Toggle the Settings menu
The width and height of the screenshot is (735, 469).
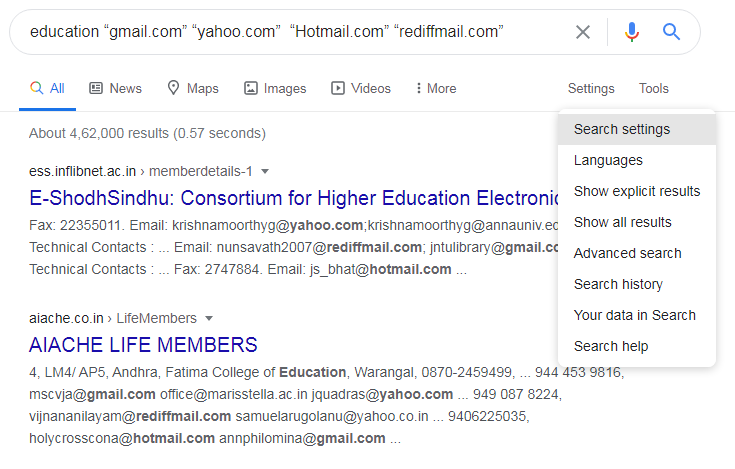[591, 88]
